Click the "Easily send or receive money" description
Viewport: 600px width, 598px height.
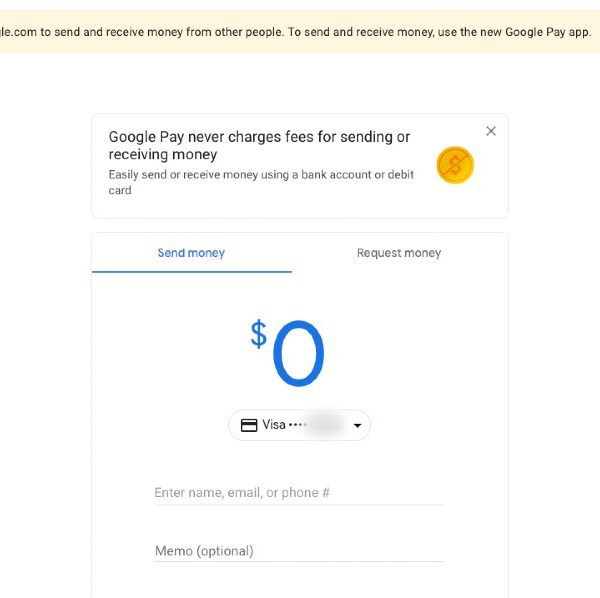(x=260, y=182)
